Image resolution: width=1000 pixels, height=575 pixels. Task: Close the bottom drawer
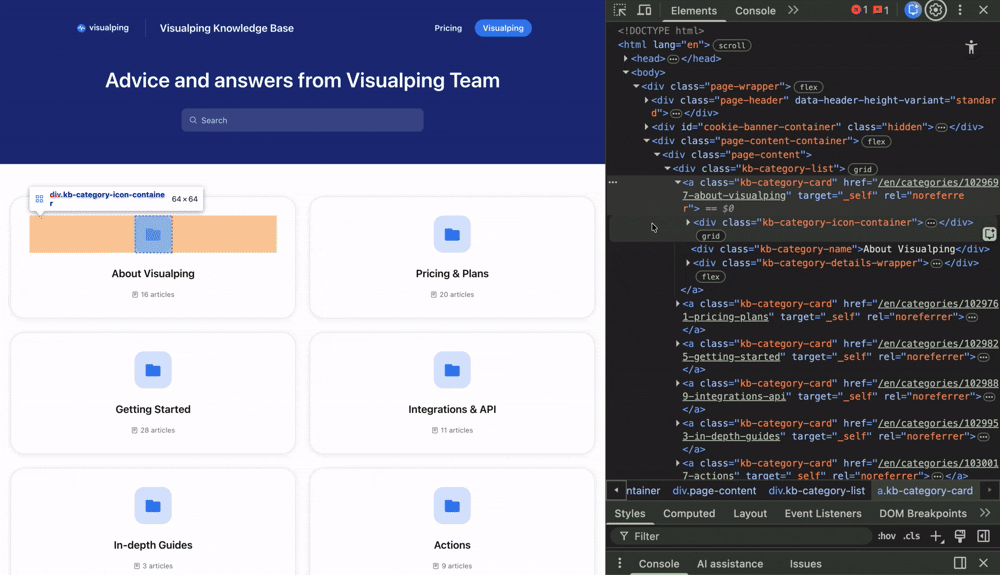coord(983,563)
